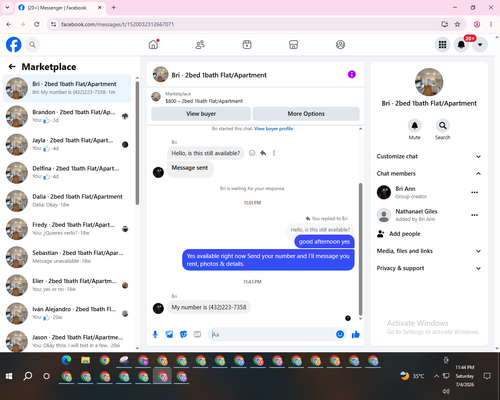Viewport: 500px width, 400px height.
Task: Click conversation list scrollbar
Action: click(x=137, y=143)
